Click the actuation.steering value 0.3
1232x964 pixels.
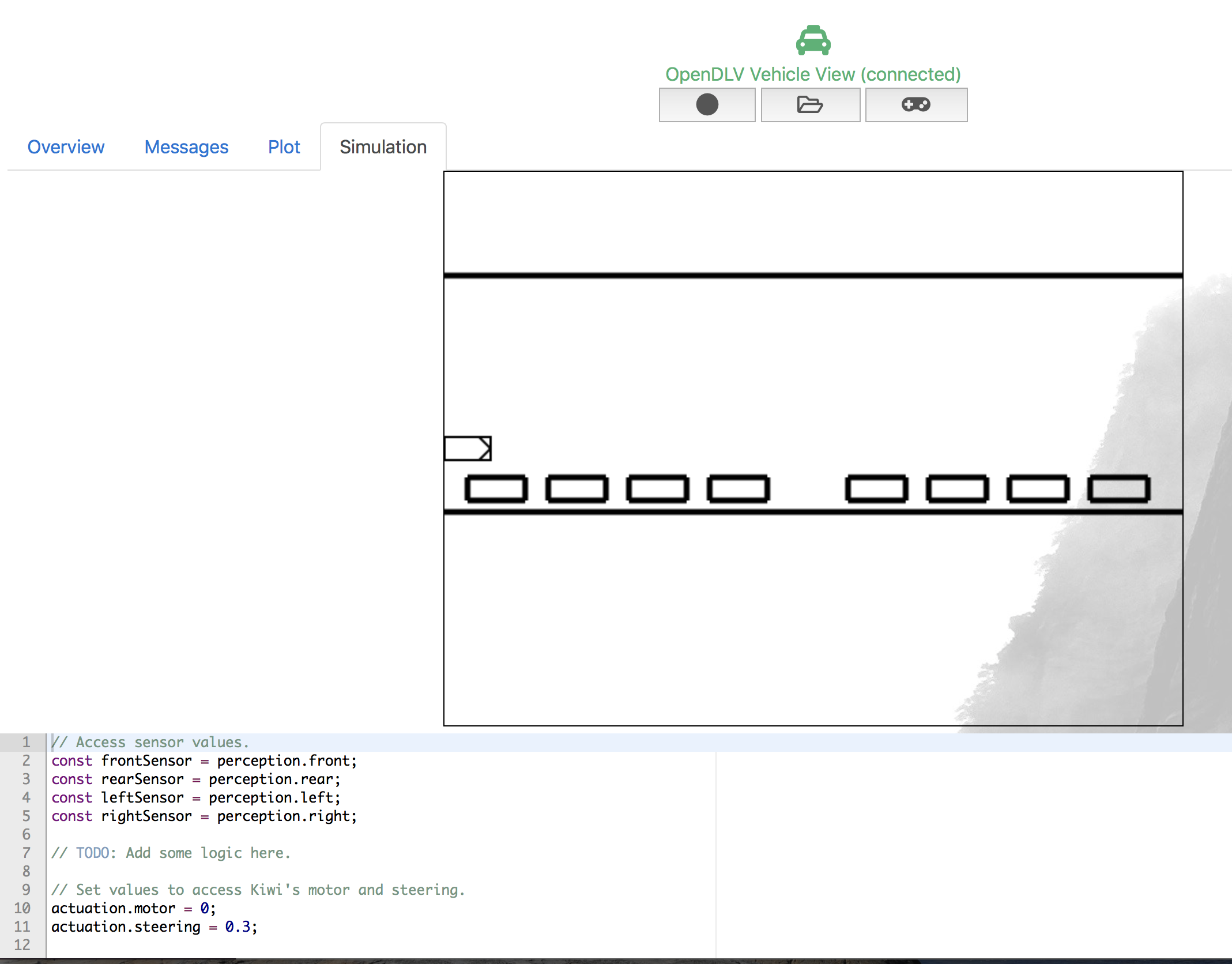(x=238, y=927)
